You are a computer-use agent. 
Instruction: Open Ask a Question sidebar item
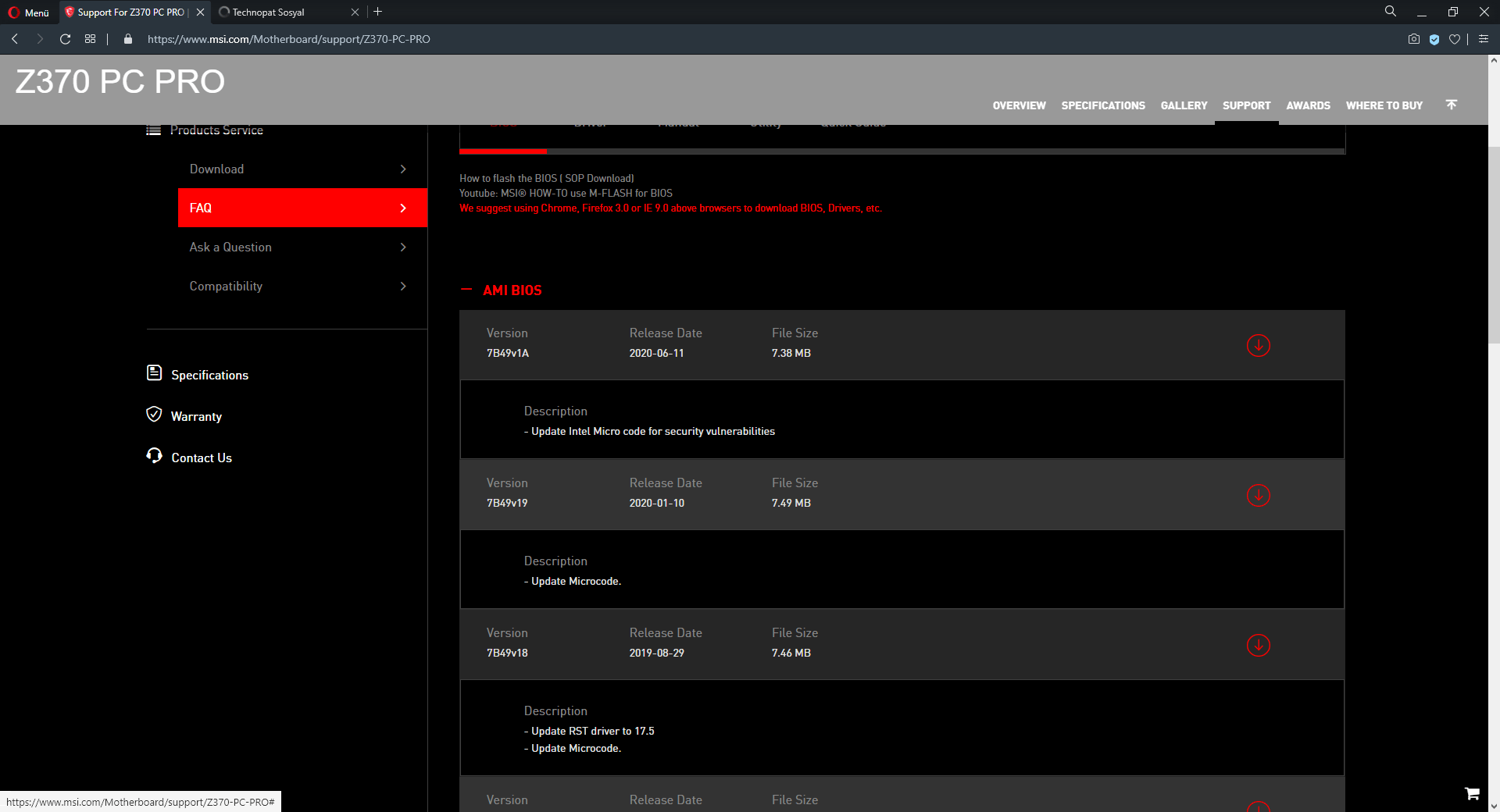tap(302, 247)
